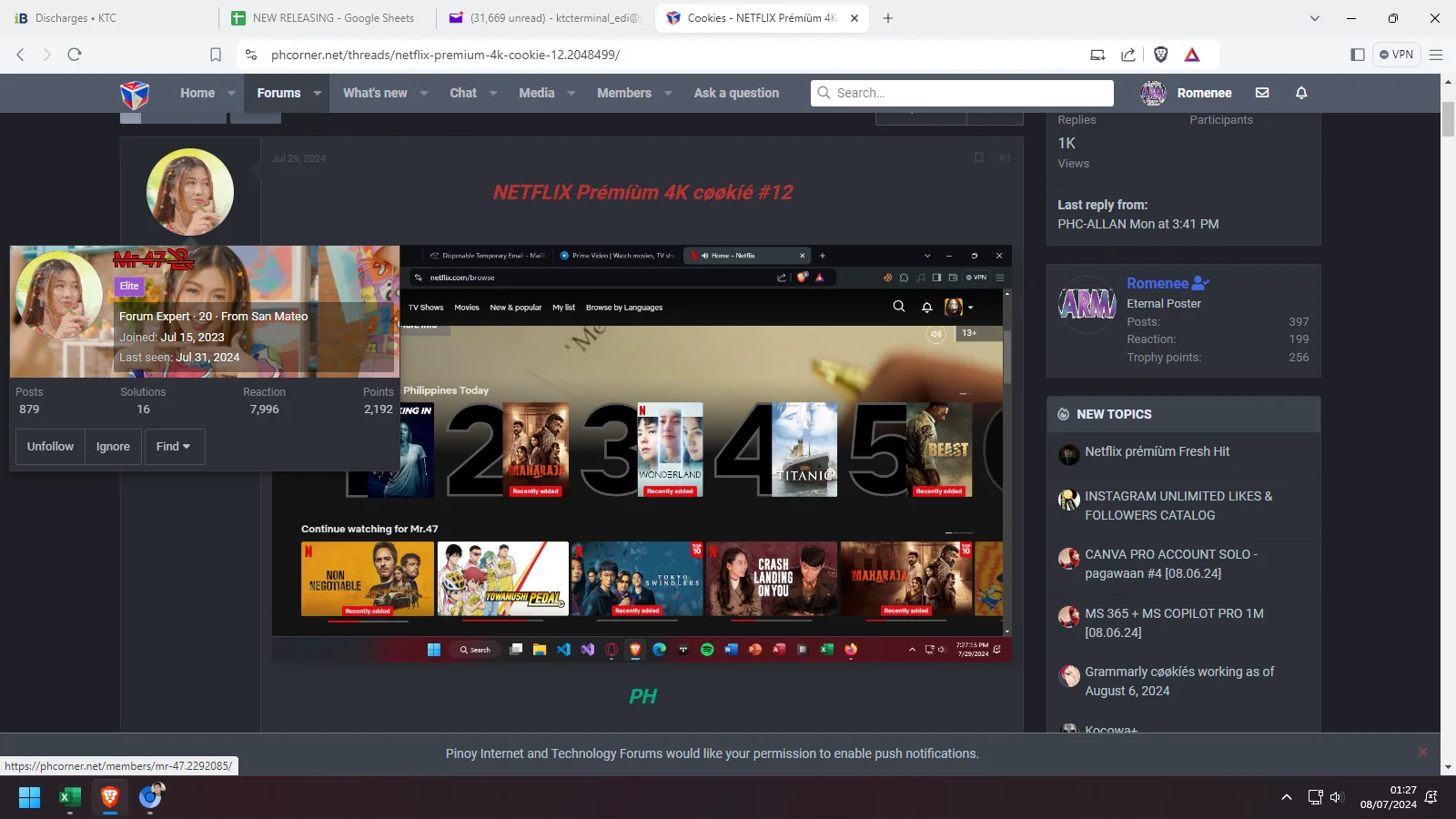This screenshot has width=1456, height=819.
Task: Expand the What's new dropdown arrow
Action: click(424, 93)
